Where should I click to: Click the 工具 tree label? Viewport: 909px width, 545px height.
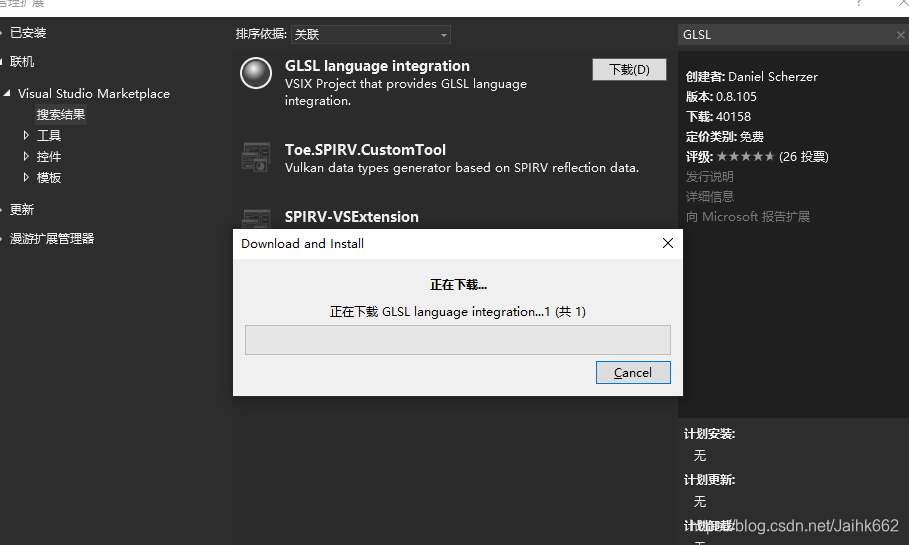pyautogui.click(x=49, y=135)
